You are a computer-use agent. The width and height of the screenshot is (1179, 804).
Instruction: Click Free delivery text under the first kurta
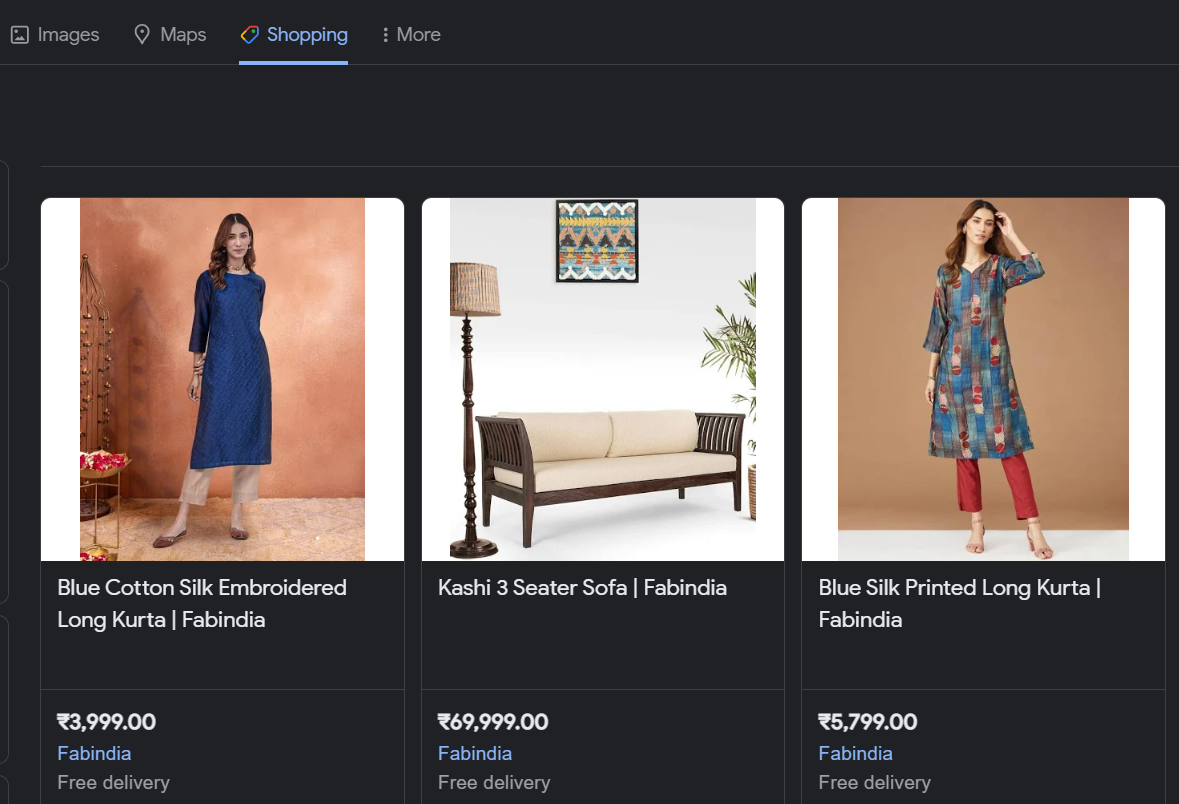[113, 782]
